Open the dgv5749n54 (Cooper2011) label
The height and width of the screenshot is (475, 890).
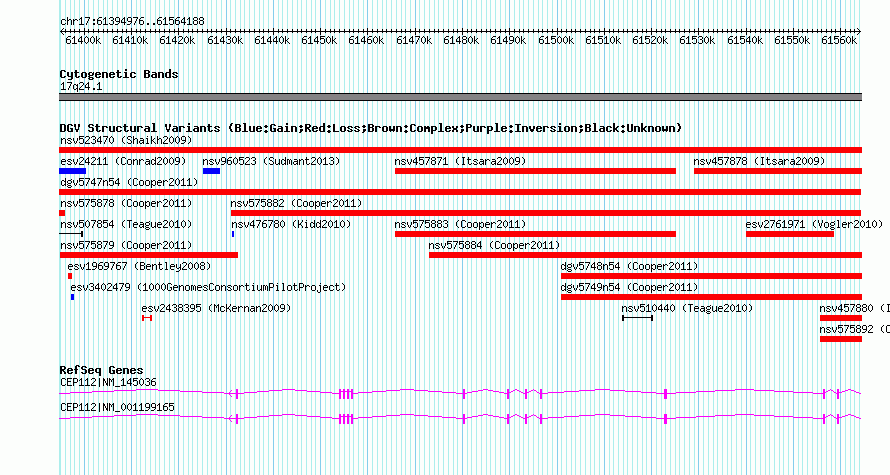pyautogui.click(x=629, y=287)
